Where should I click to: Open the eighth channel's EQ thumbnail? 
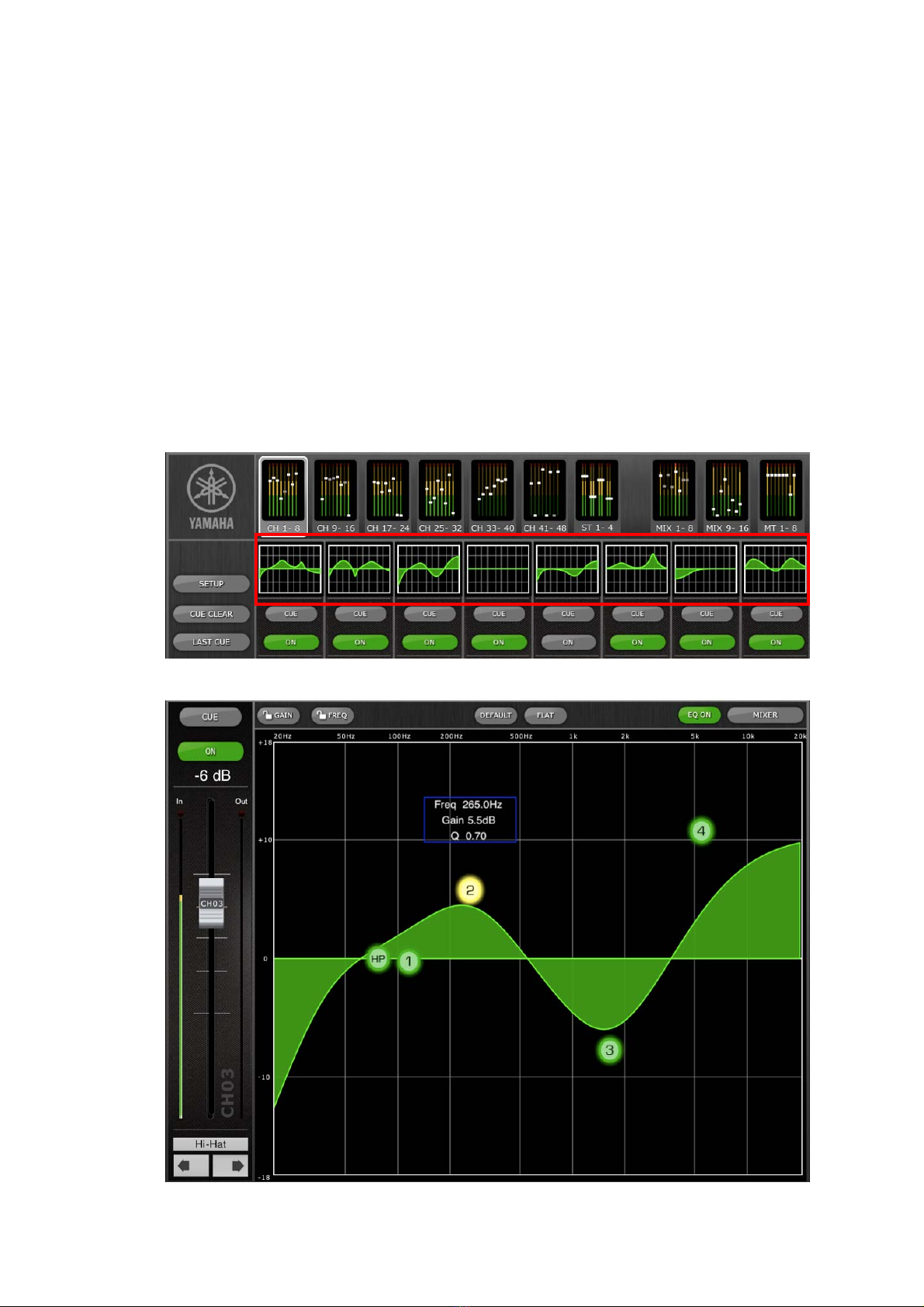(x=775, y=569)
